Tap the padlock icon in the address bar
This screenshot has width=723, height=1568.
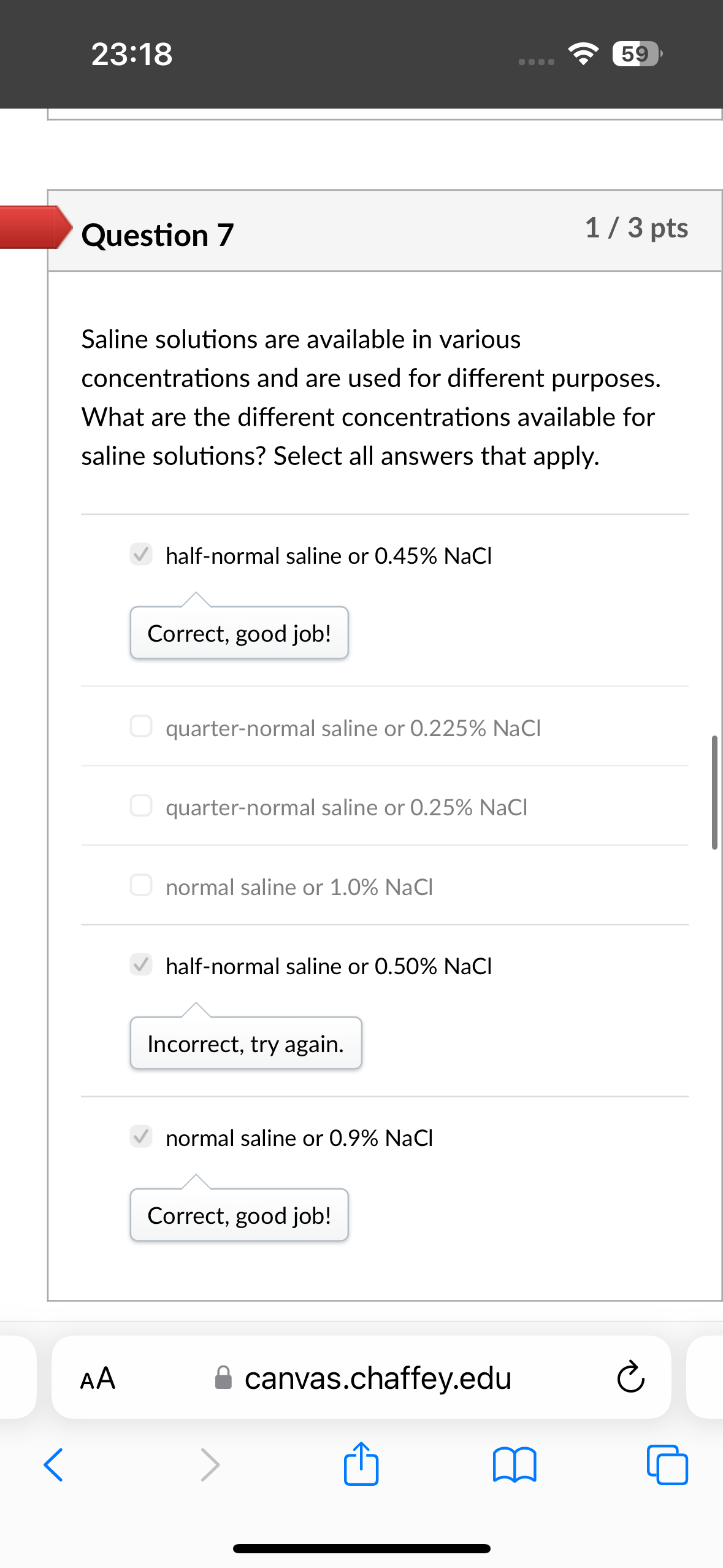click(x=223, y=1378)
